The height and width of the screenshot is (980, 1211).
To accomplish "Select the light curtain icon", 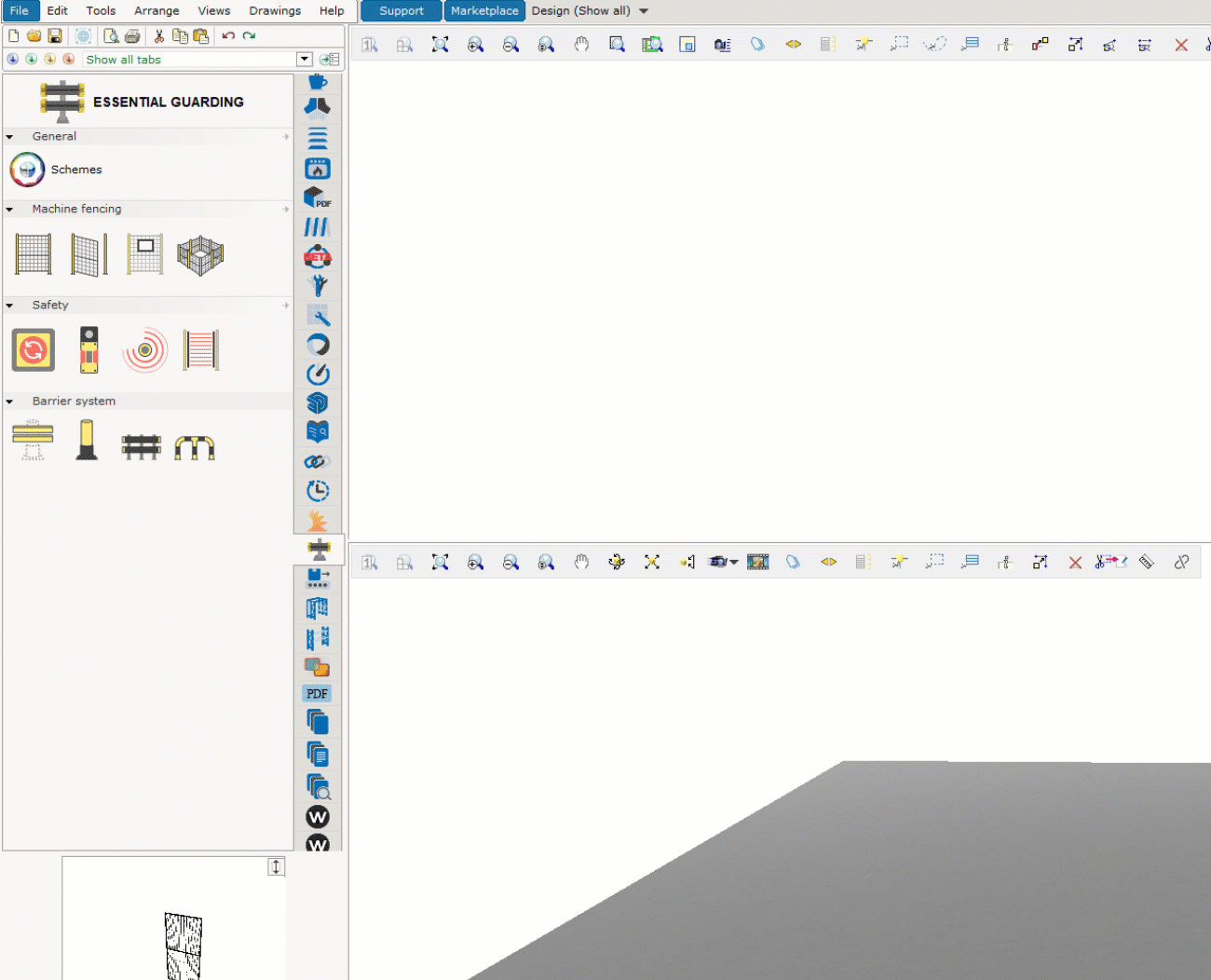I will point(200,350).
